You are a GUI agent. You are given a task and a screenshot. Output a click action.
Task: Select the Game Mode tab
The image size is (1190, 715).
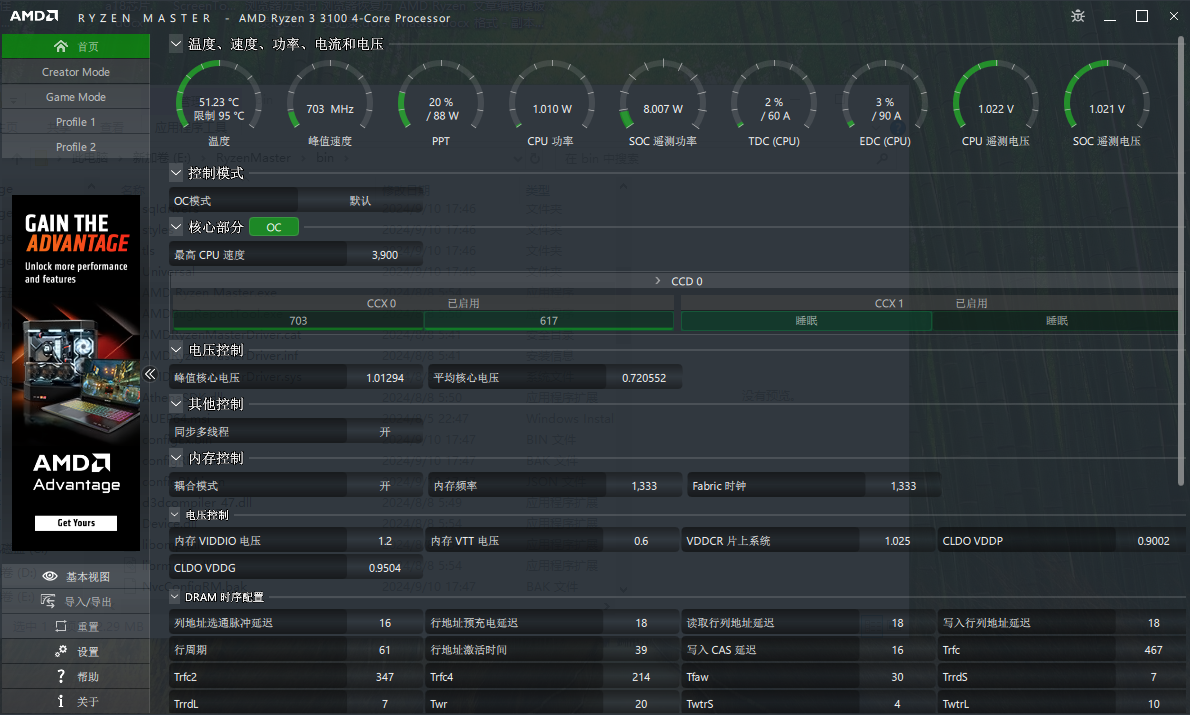pos(76,97)
